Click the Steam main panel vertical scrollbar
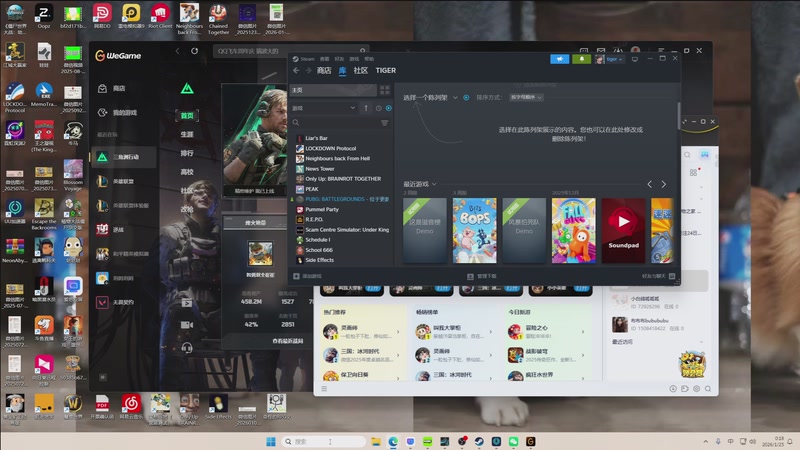Image resolution: width=800 pixels, height=450 pixels. click(x=679, y=116)
